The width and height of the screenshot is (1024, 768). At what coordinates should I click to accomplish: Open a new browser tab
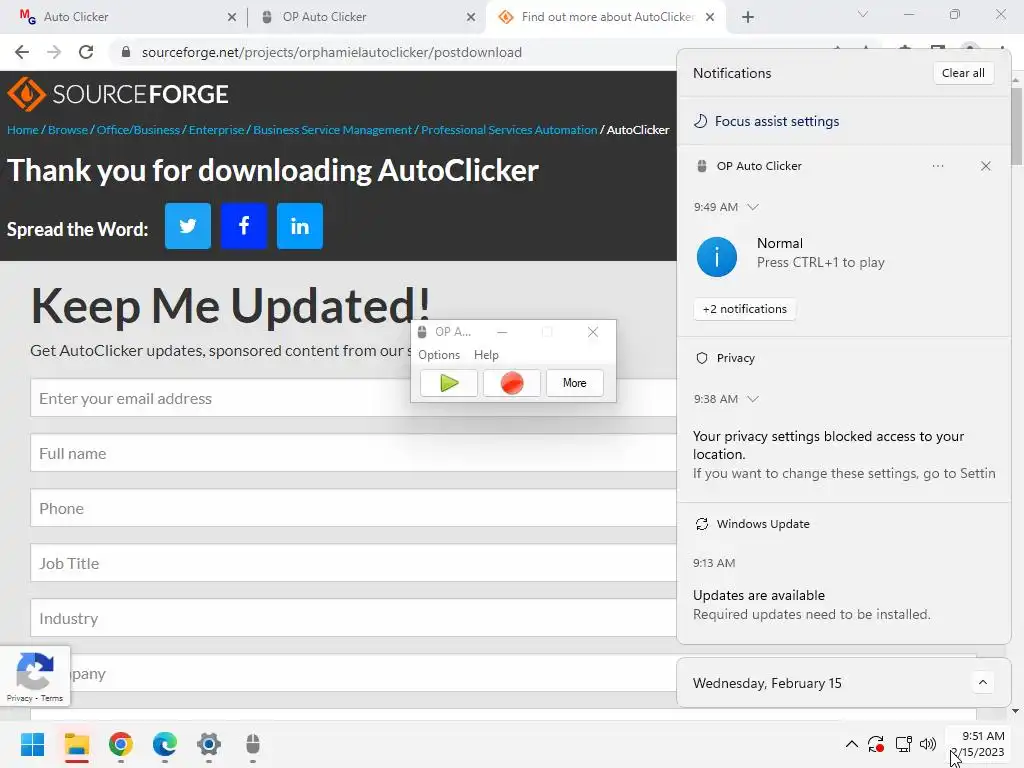click(x=748, y=17)
